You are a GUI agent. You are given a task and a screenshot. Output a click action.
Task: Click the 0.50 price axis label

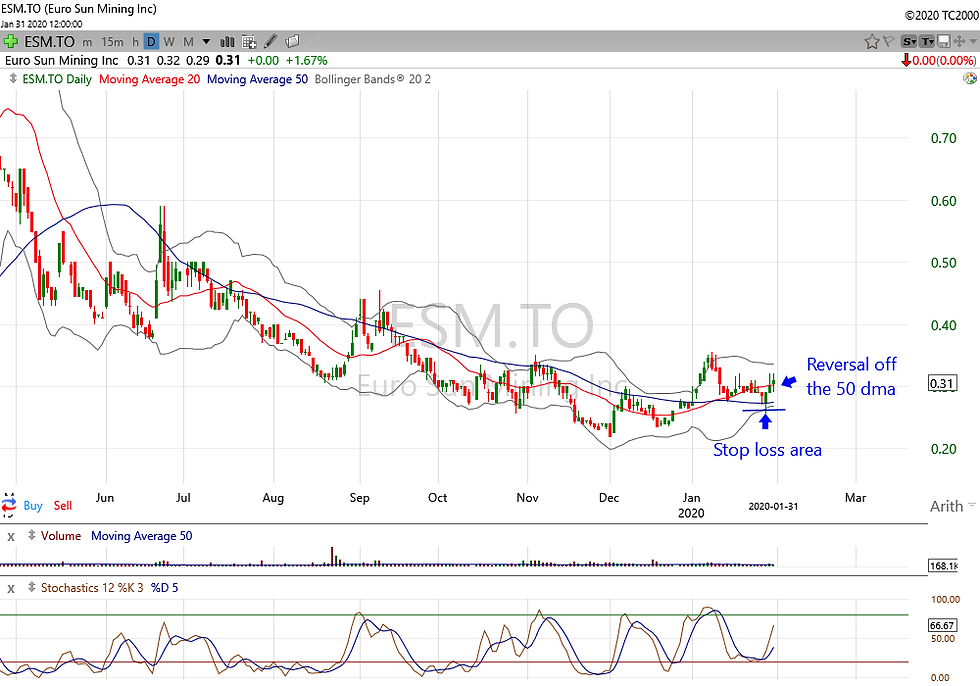(x=943, y=262)
